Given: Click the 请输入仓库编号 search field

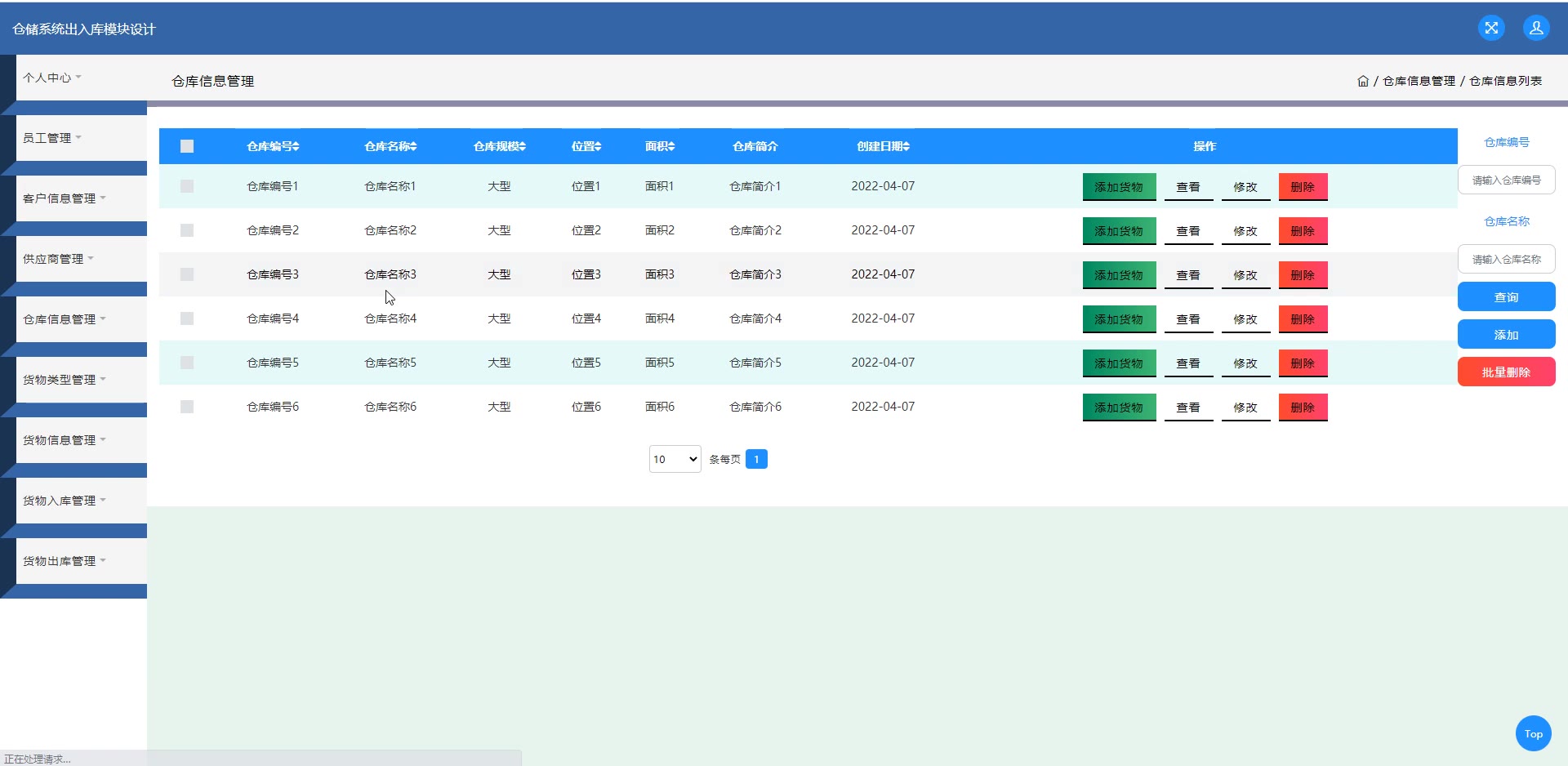Looking at the screenshot, I should click(x=1506, y=180).
